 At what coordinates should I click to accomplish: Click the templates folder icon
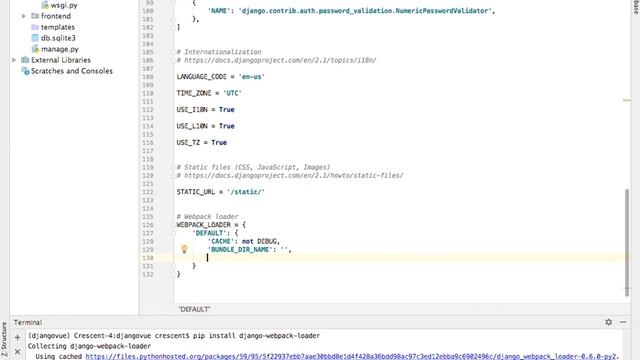click(x=35, y=27)
